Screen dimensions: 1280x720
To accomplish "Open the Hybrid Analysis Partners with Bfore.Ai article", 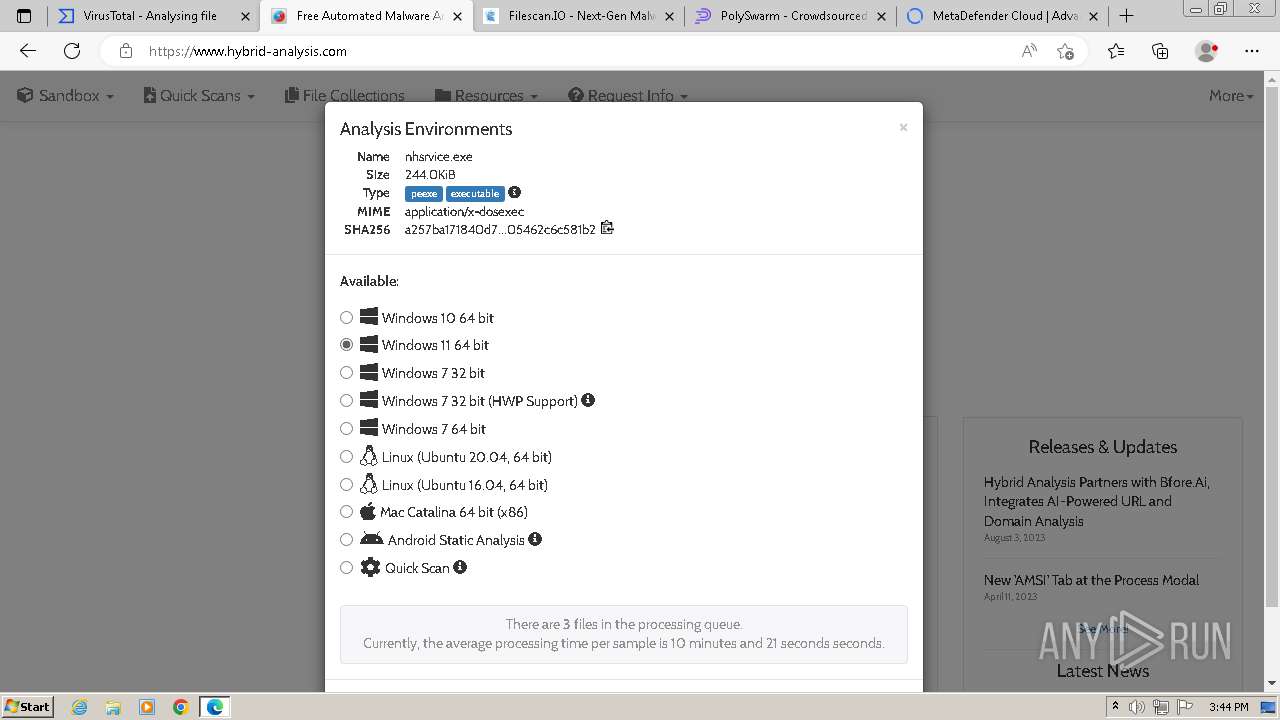I will point(1097,501).
